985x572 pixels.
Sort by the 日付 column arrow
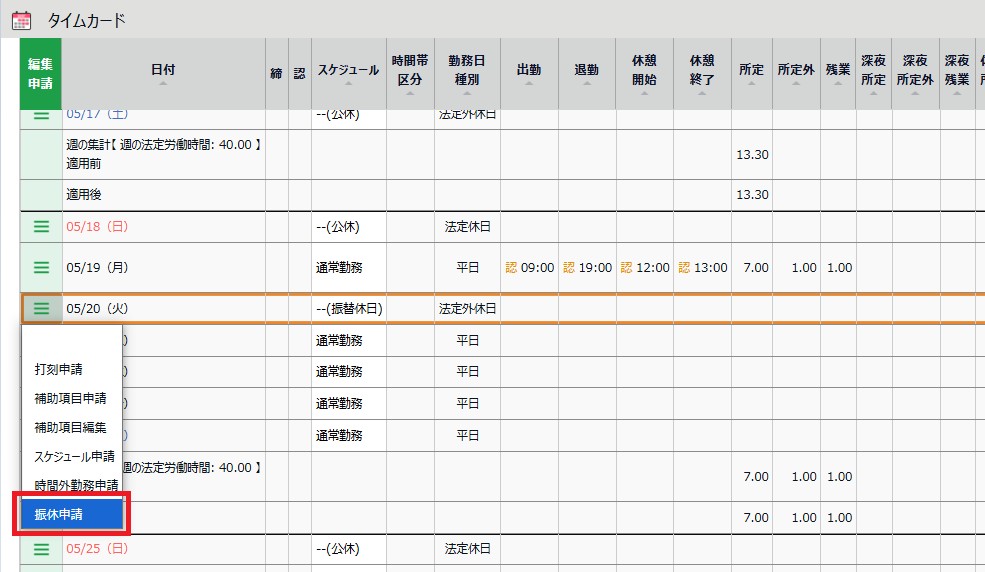coord(163,84)
